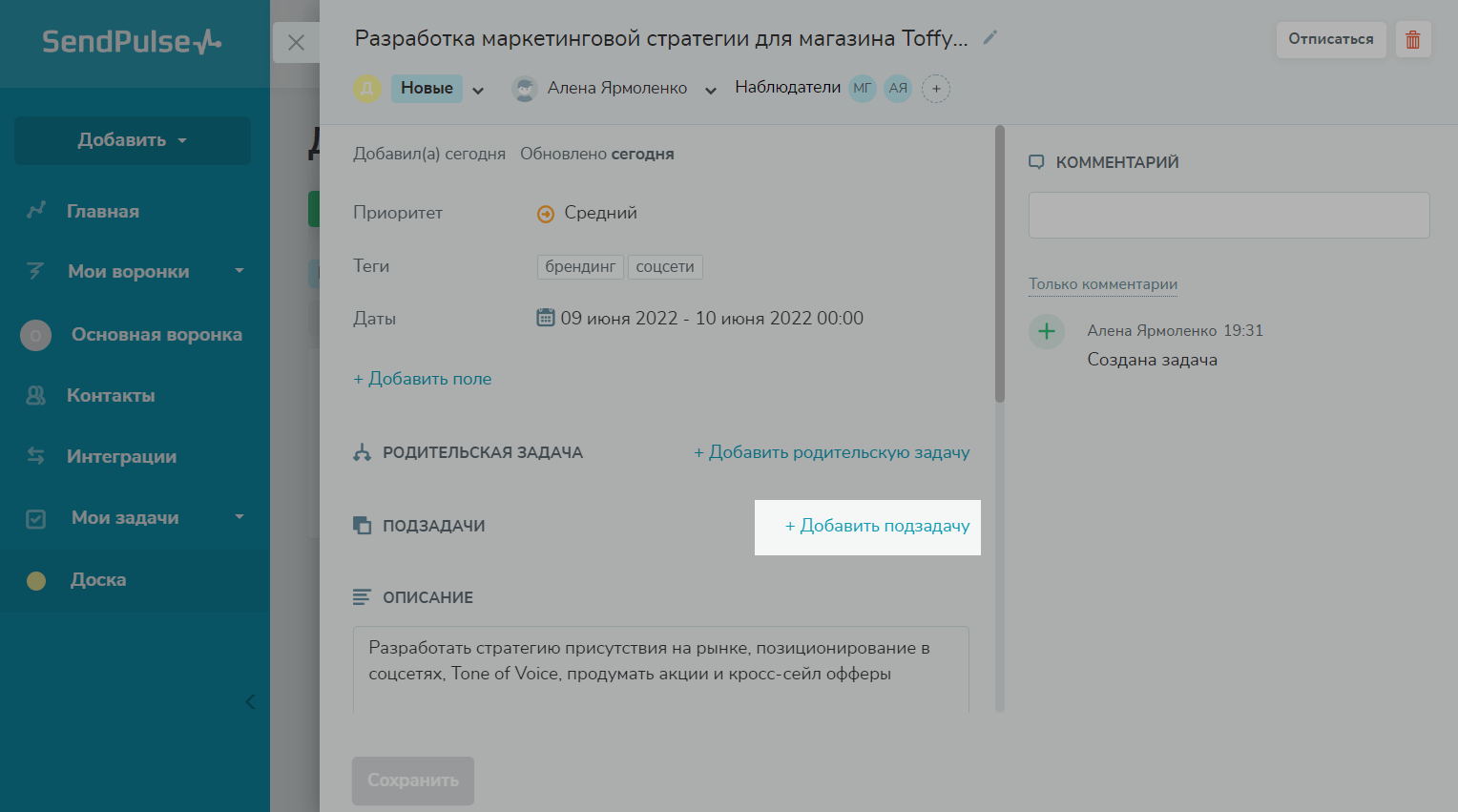Click the Интеграции arrows icon
This screenshot has height=812, width=1458.
[36, 456]
